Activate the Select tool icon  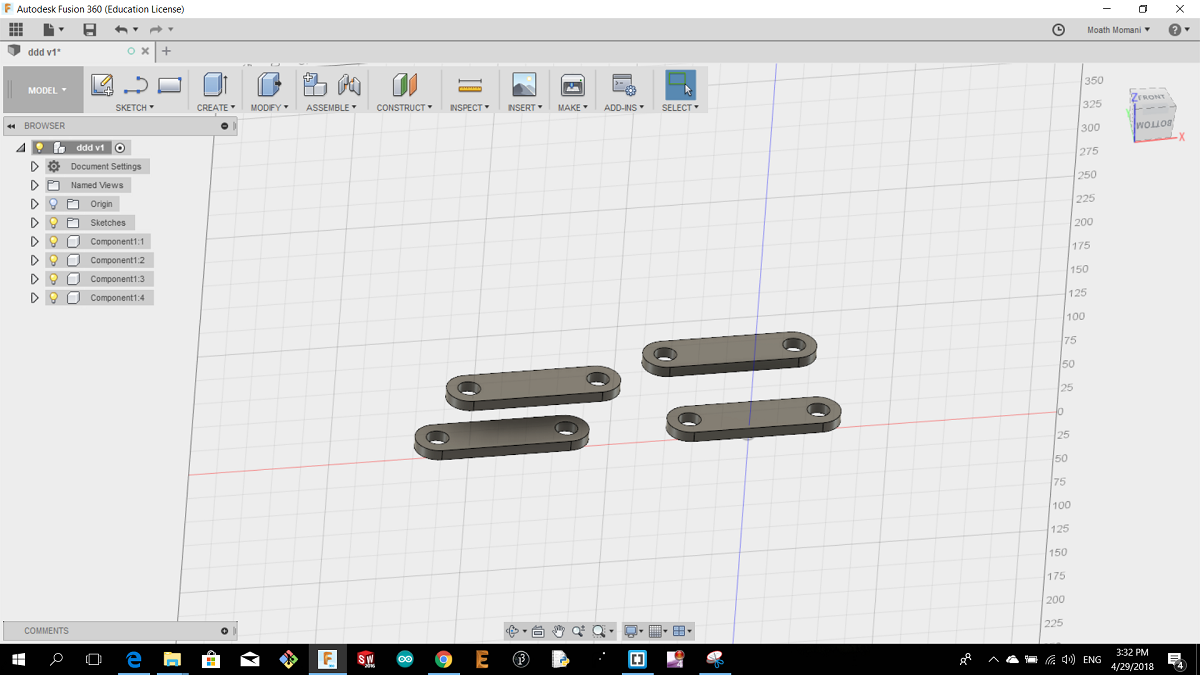coord(680,85)
